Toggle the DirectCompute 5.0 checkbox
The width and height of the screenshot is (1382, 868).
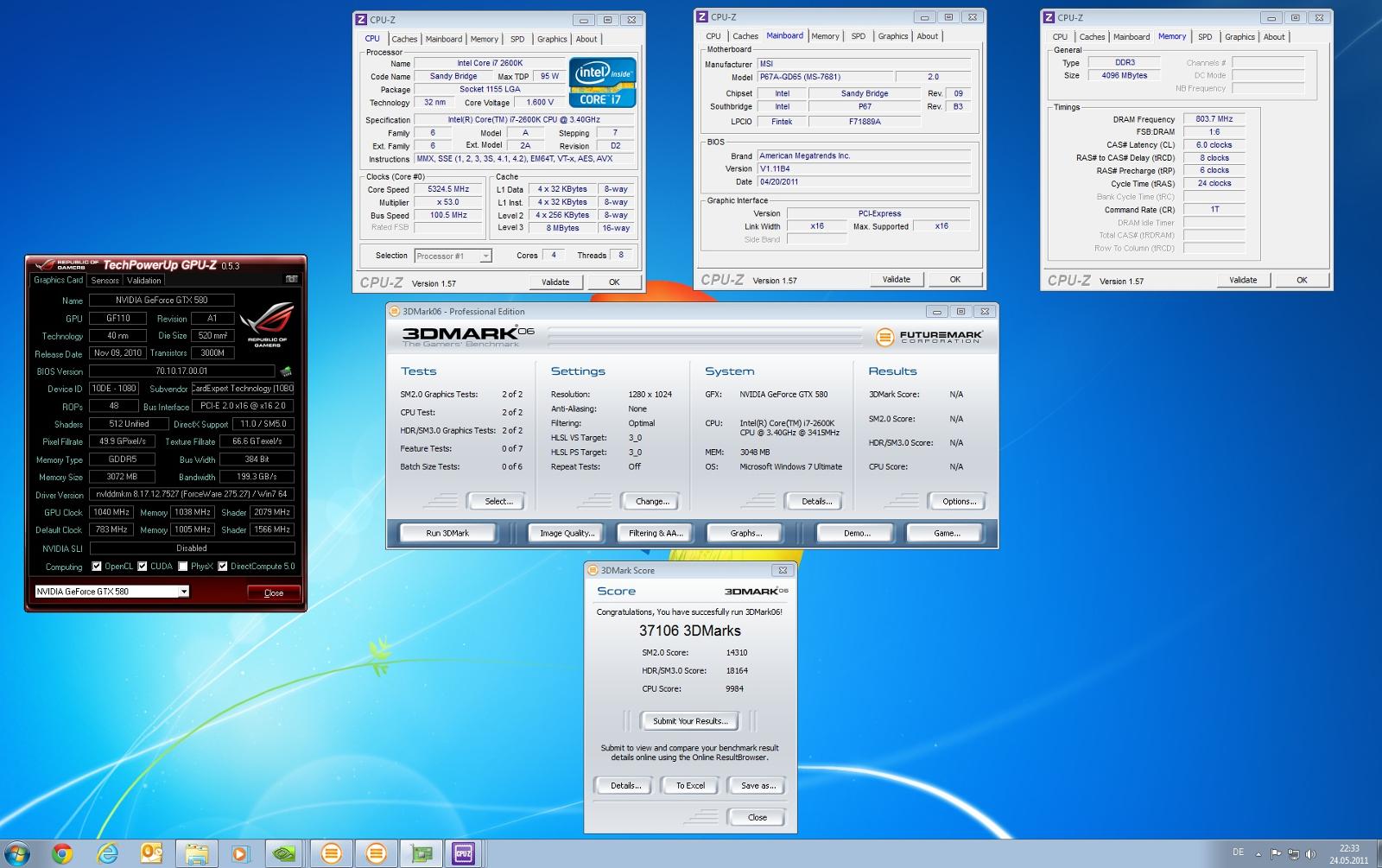[x=223, y=567]
